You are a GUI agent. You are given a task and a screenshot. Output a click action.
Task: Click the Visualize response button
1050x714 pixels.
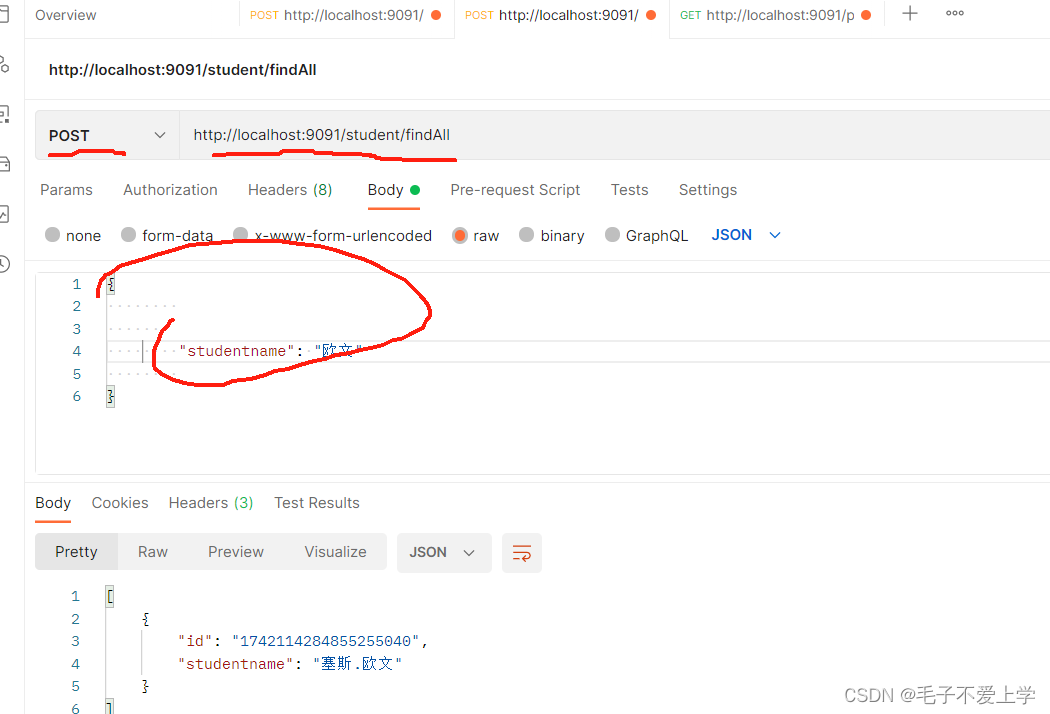coord(335,551)
